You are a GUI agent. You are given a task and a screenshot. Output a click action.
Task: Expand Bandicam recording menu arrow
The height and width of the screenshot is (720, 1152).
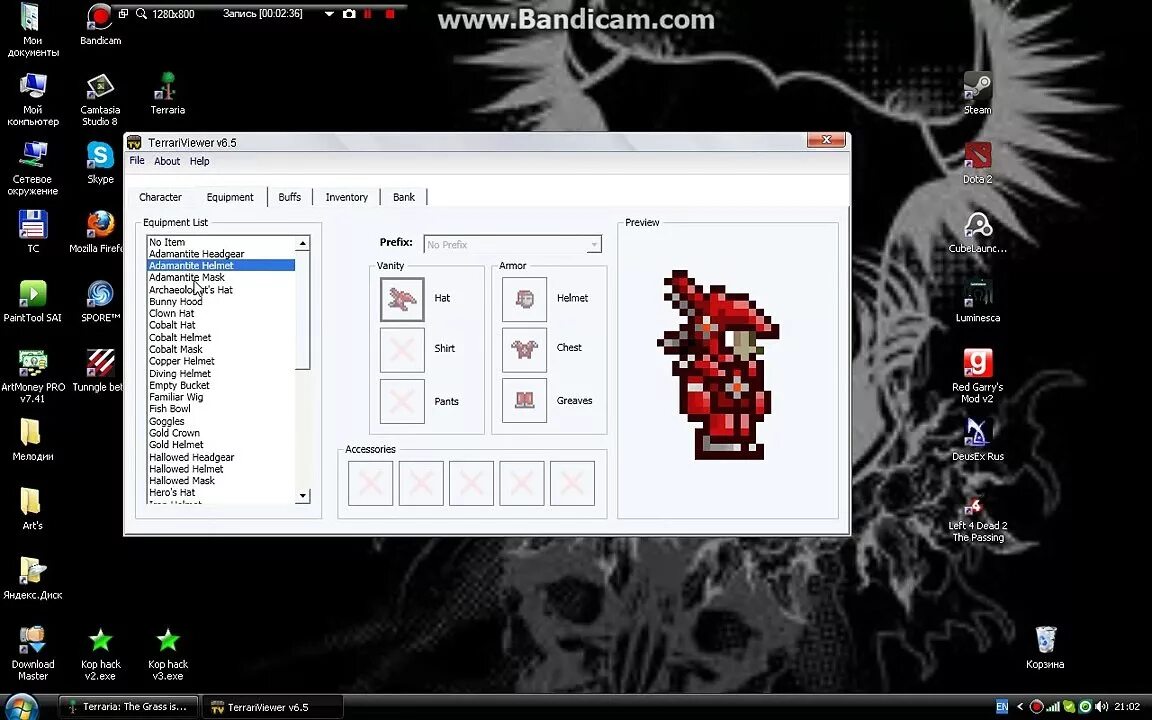tap(329, 14)
